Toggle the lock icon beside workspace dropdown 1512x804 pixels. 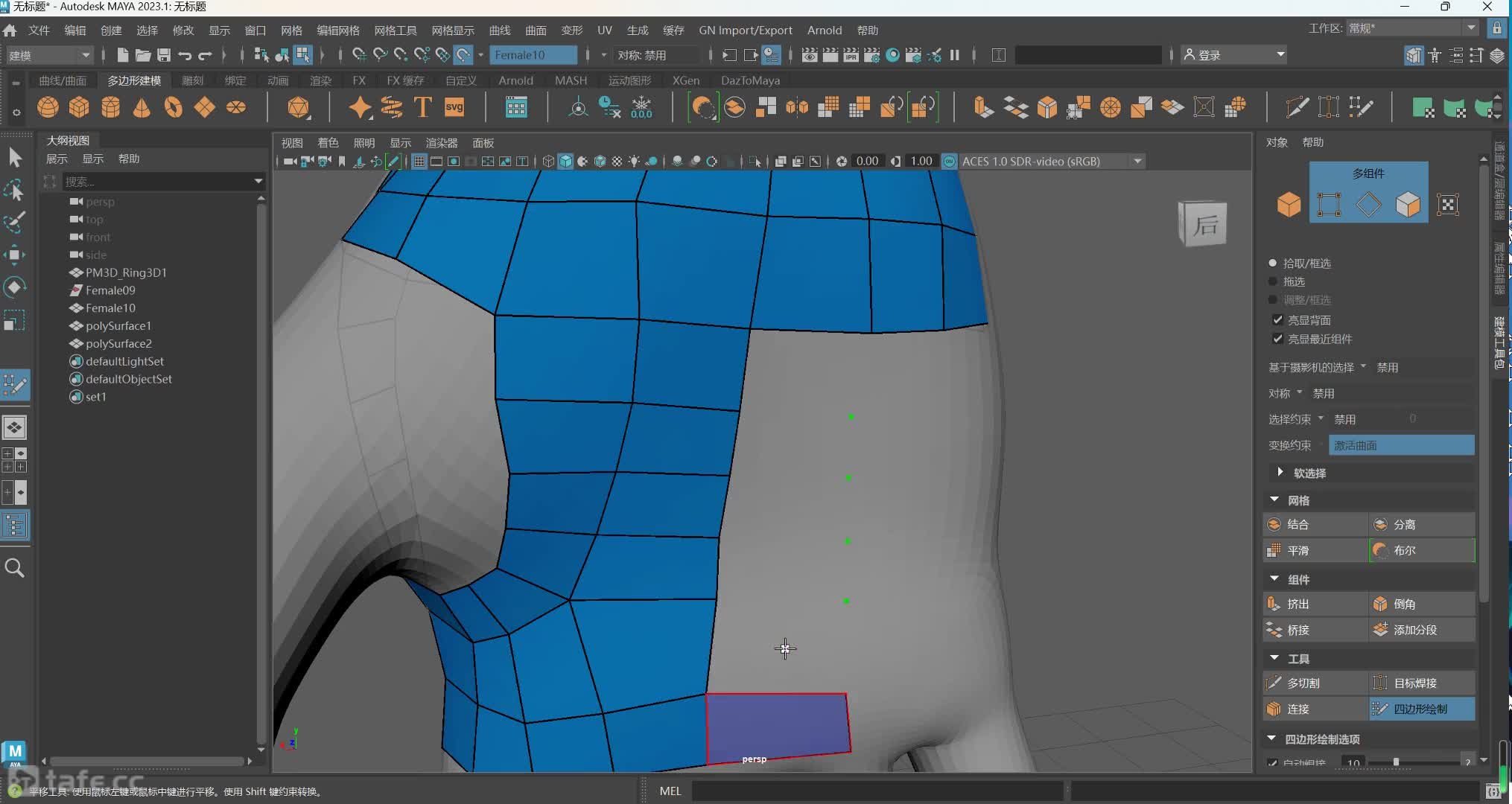pyautogui.click(x=1496, y=28)
